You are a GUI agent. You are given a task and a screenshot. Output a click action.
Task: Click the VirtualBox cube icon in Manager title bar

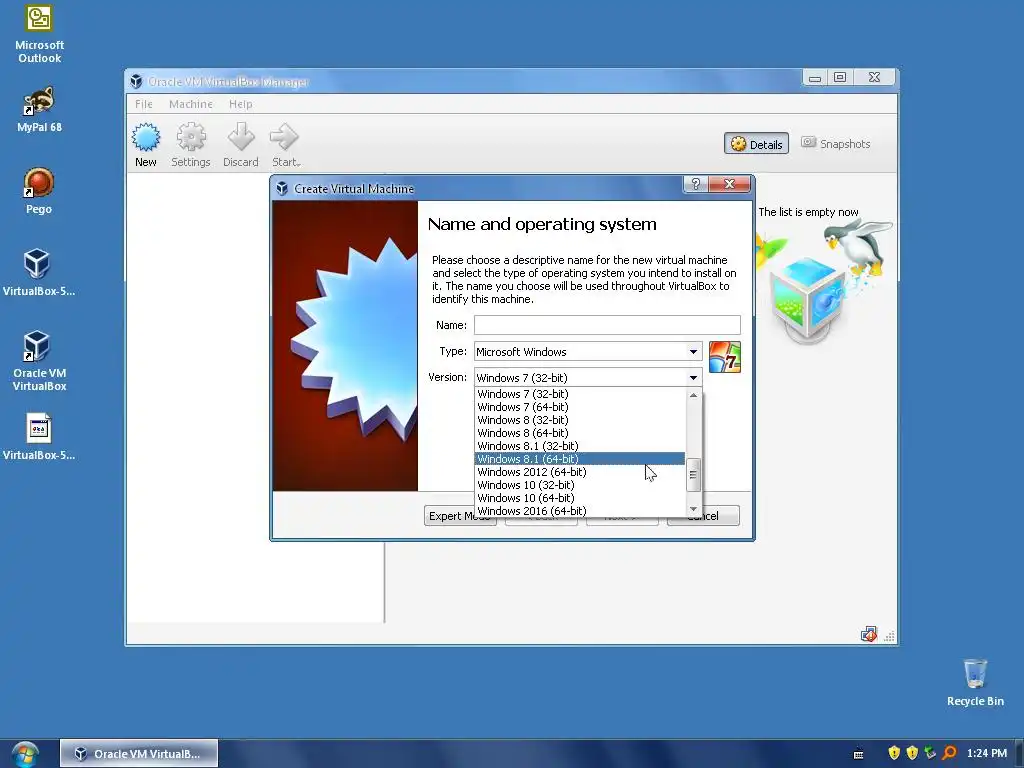[x=136, y=82]
